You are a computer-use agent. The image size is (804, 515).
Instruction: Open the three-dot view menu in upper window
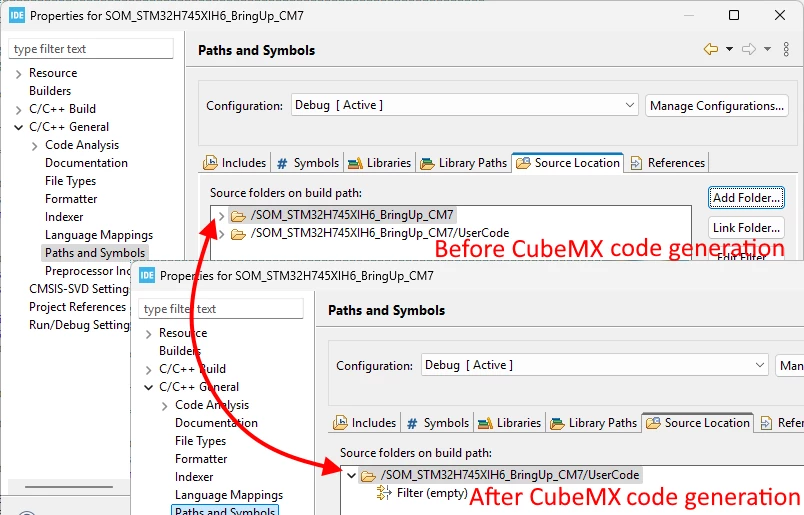click(786, 49)
